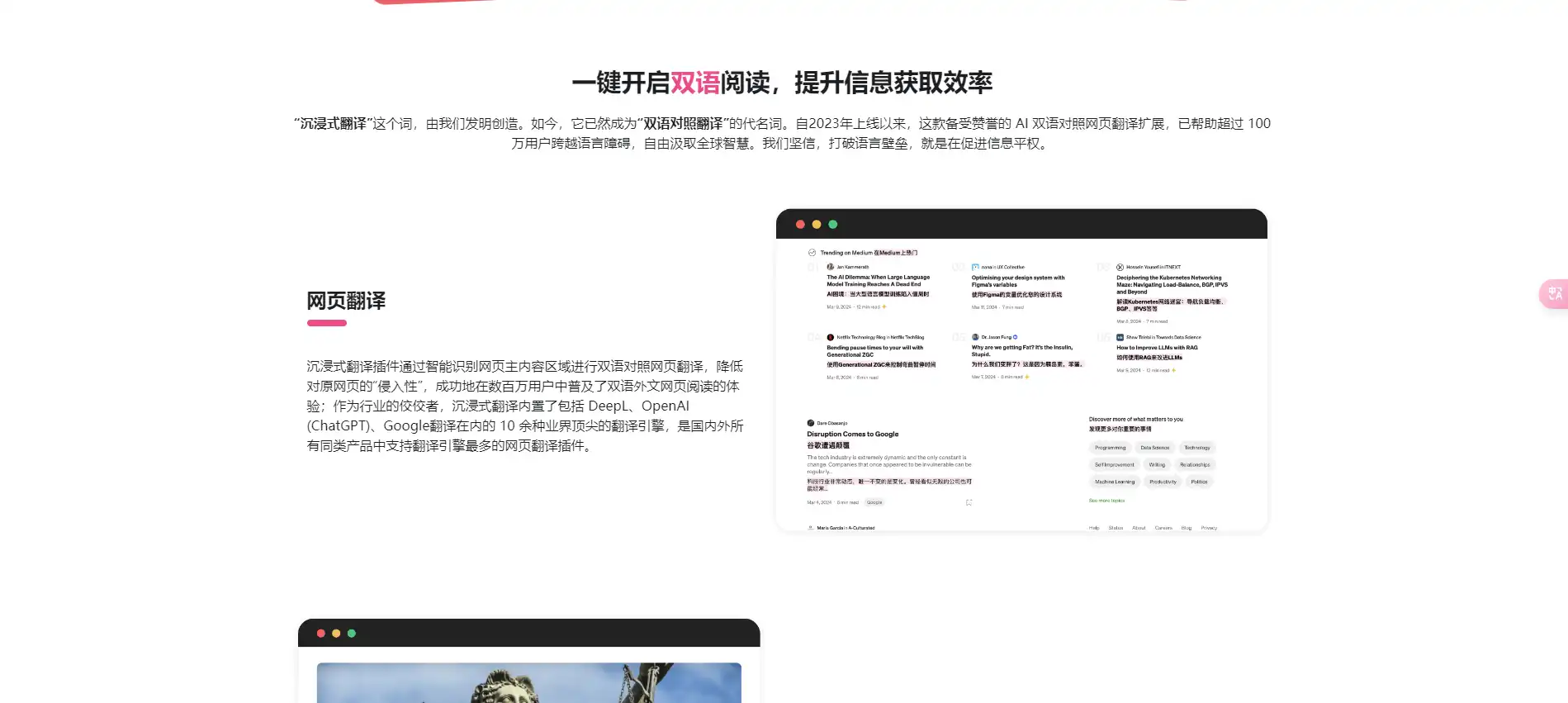
Task: Click the green dot in Medium demo window
Action: click(x=832, y=225)
